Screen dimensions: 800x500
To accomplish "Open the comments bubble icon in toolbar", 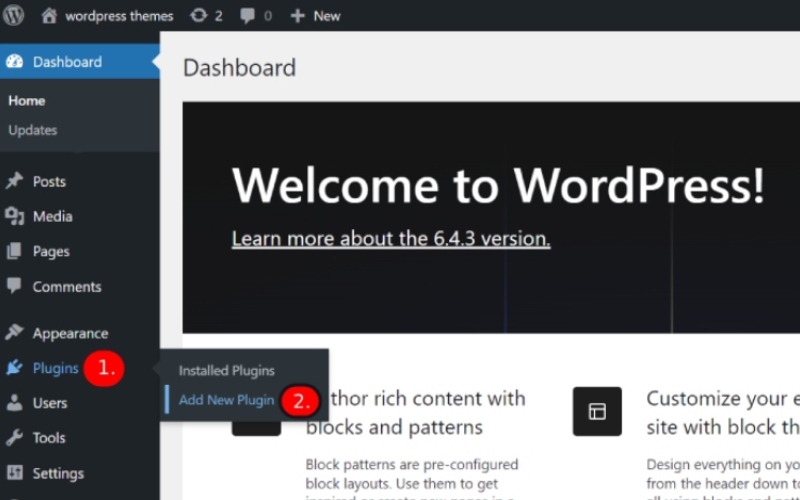I will tap(247, 16).
